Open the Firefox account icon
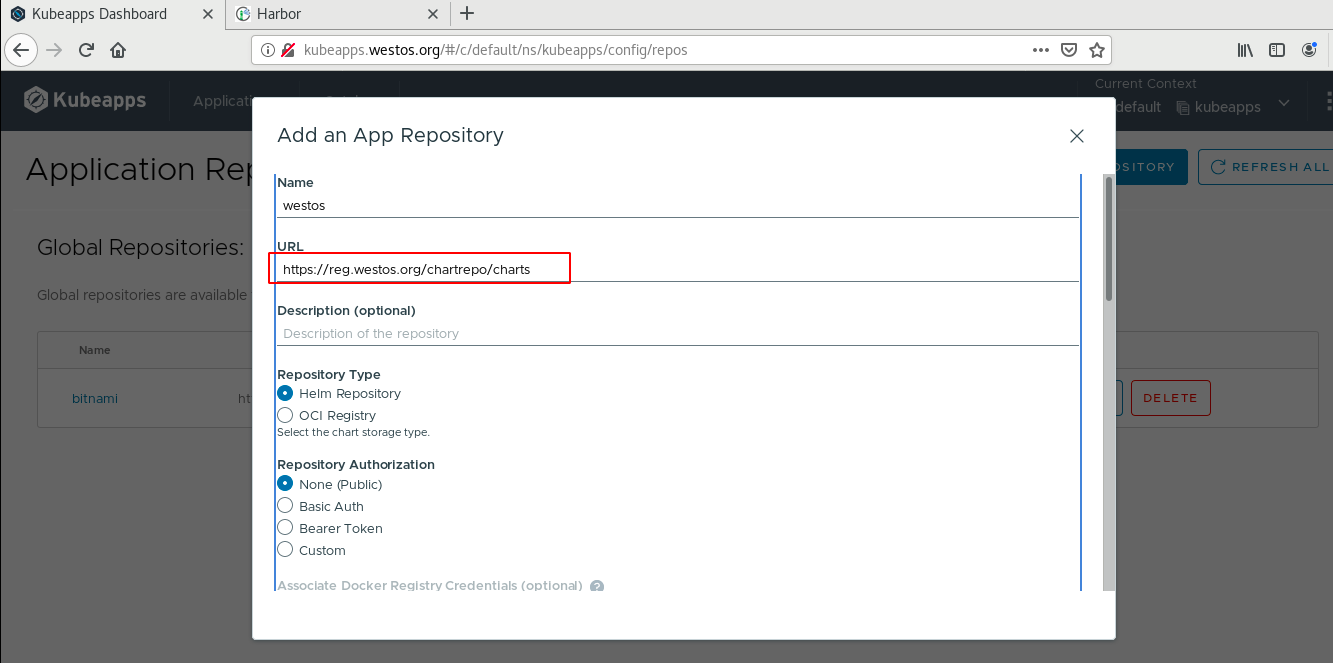 click(1309, 49)
